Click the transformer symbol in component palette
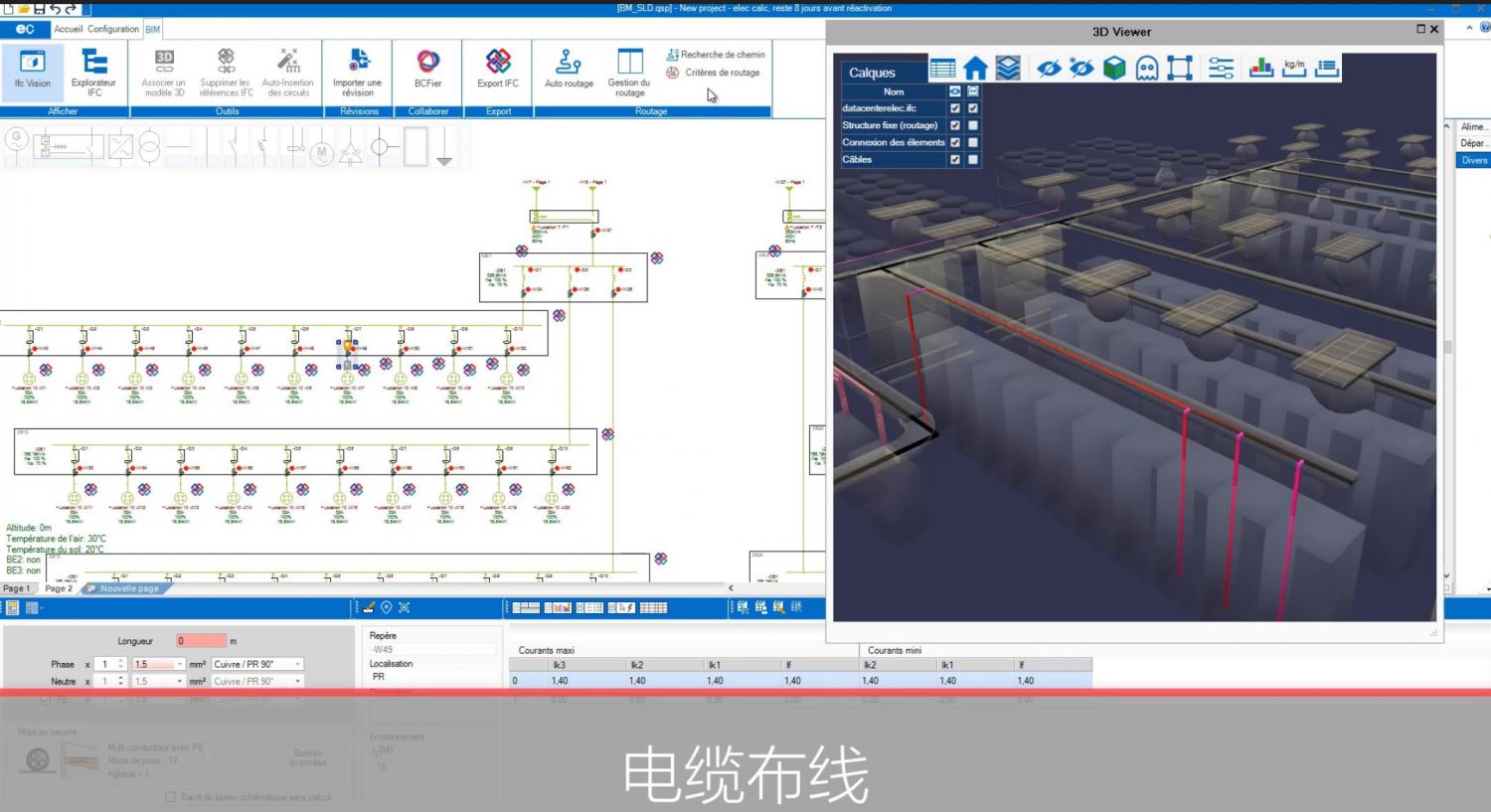1491x812 pixels. pyautogui.click(x=149, y=148)
